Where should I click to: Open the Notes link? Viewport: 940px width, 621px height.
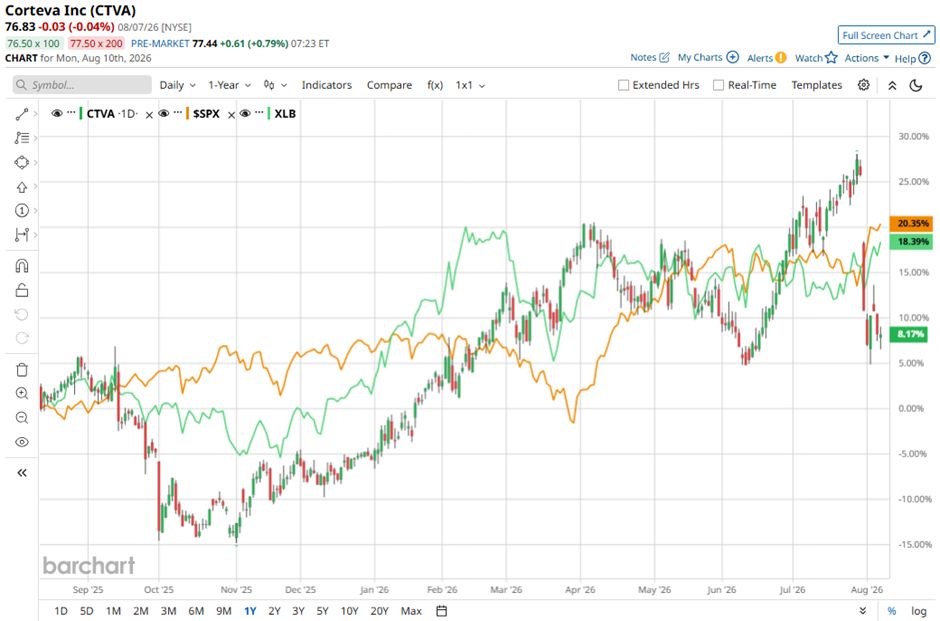(649, 58)
